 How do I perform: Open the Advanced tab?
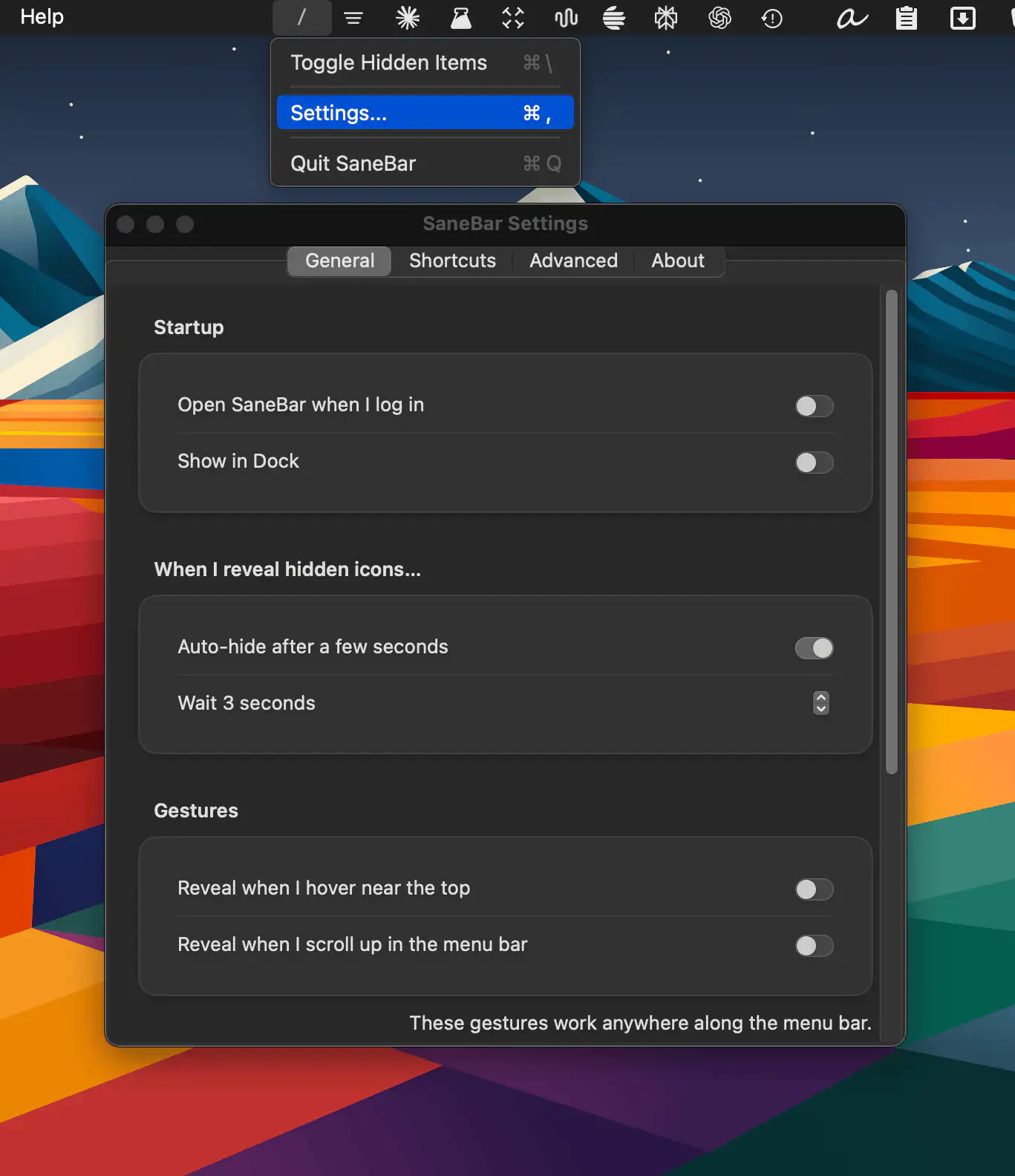573,261
